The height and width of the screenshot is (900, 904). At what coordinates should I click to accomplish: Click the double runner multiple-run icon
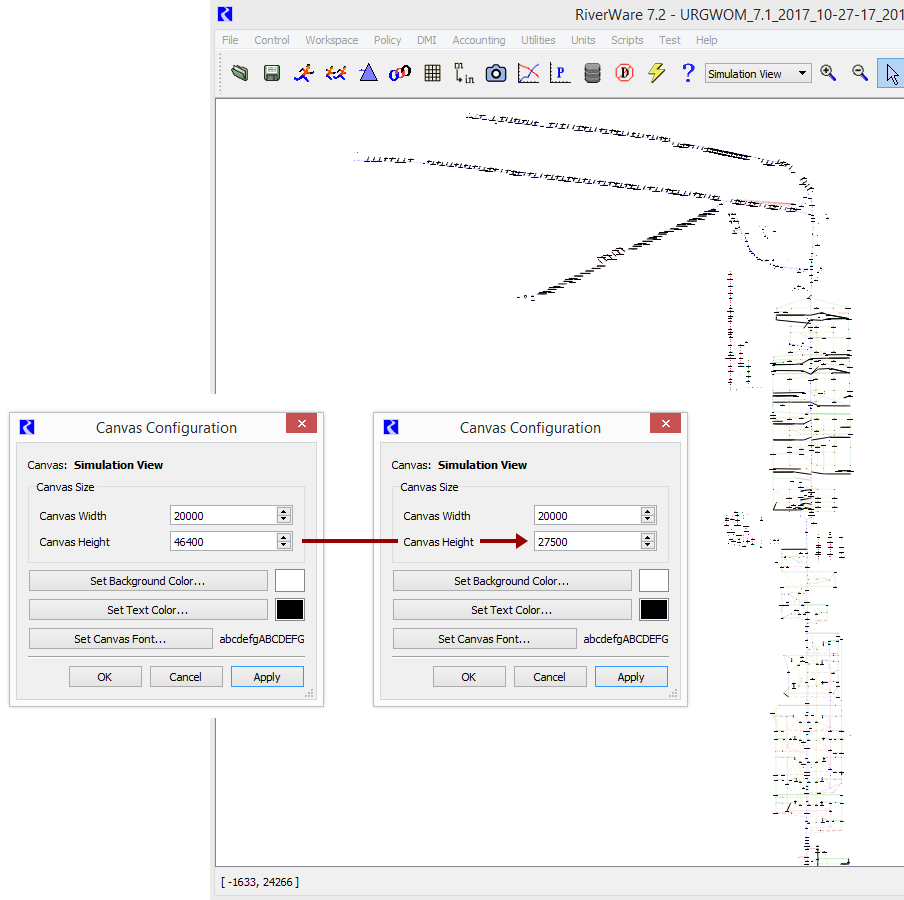click(336, 73)
